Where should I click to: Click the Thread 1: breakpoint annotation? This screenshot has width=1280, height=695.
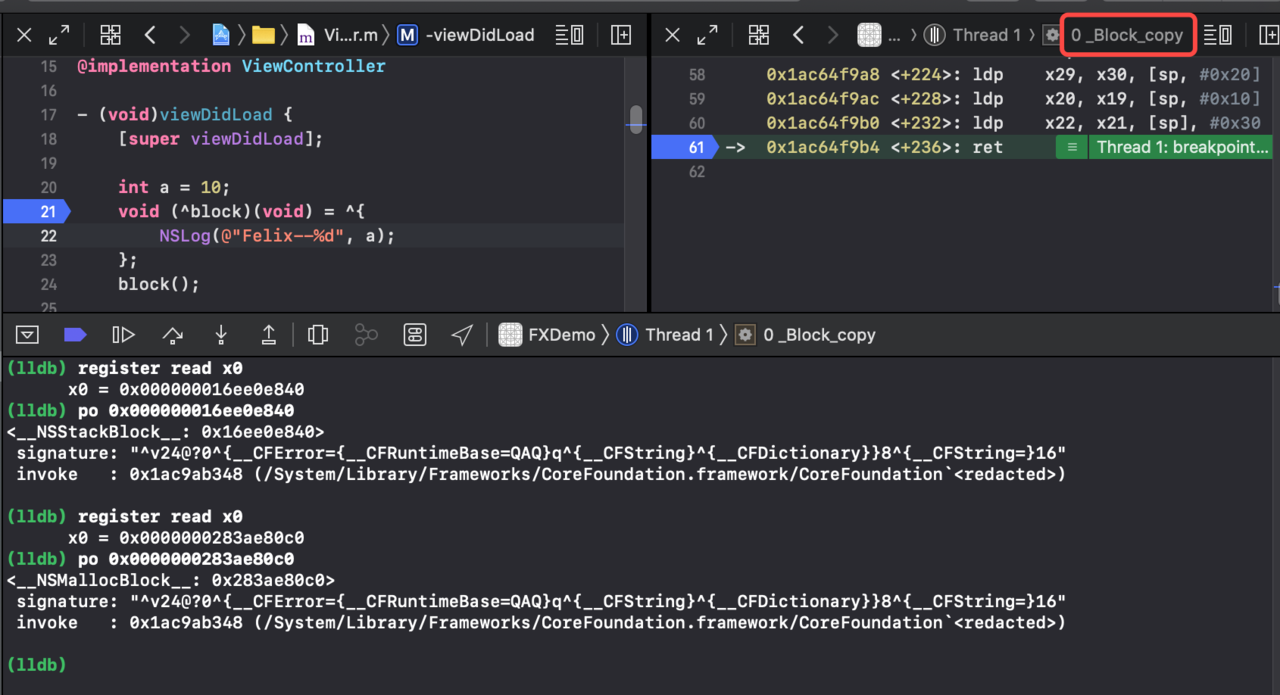coord(1182,147)
